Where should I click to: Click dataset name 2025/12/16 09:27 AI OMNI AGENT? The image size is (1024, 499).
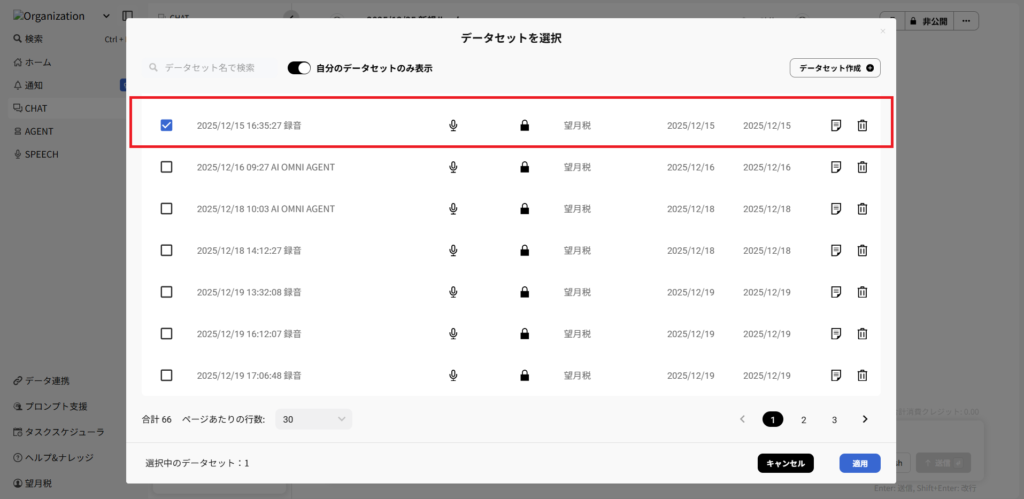(266, 167)
